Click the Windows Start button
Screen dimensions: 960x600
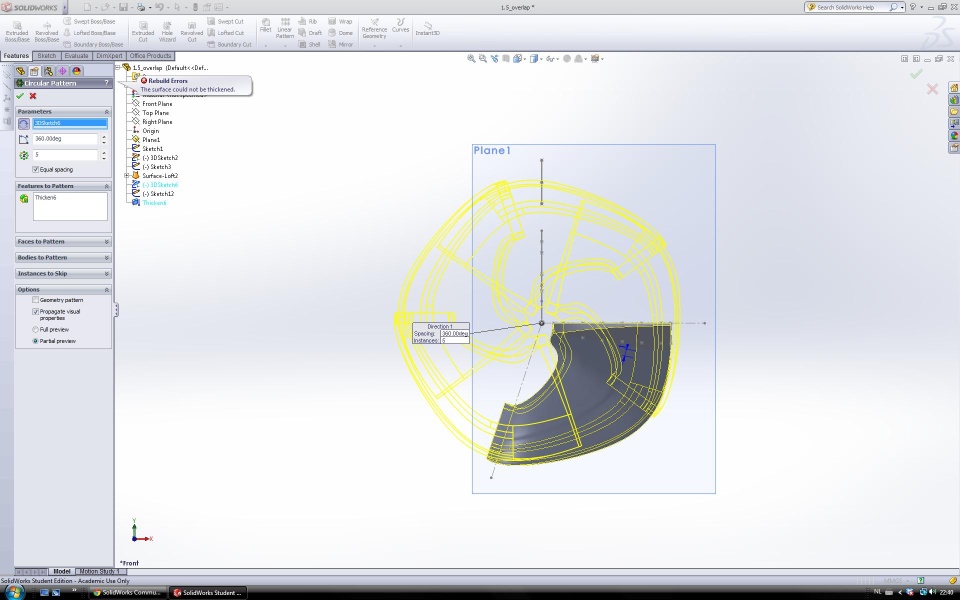14,592
